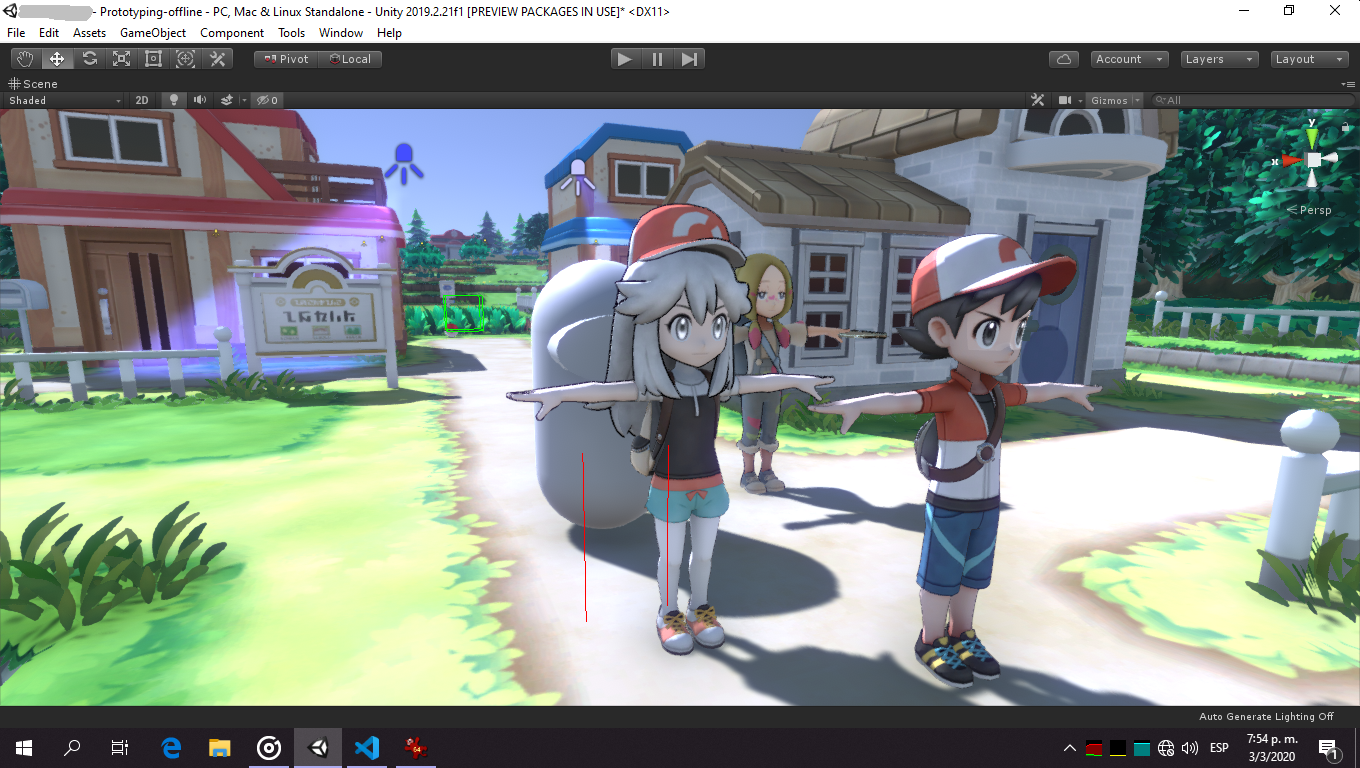
Task: Toggle scene effects like skybox and fog
Action: coord(227,100)
